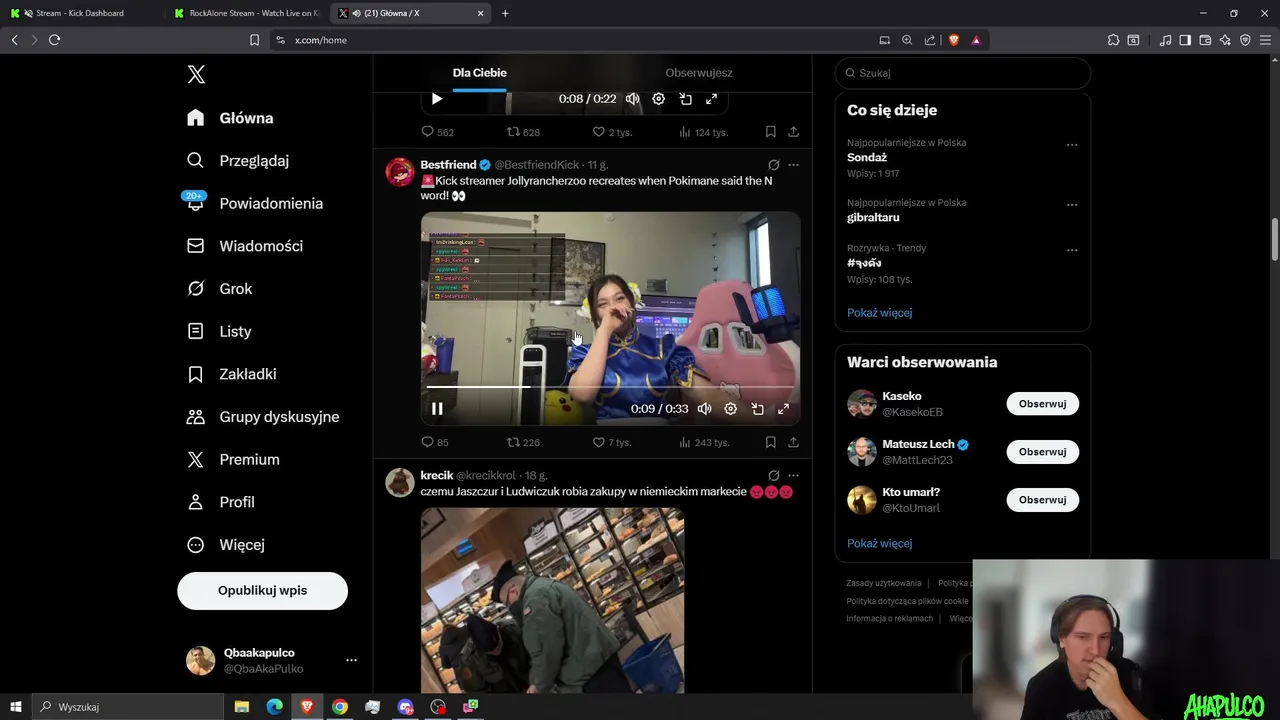
Task: Switch to Stream - Kick Dashboard tab
Action: pyautogui.click(x=80, y=13)
